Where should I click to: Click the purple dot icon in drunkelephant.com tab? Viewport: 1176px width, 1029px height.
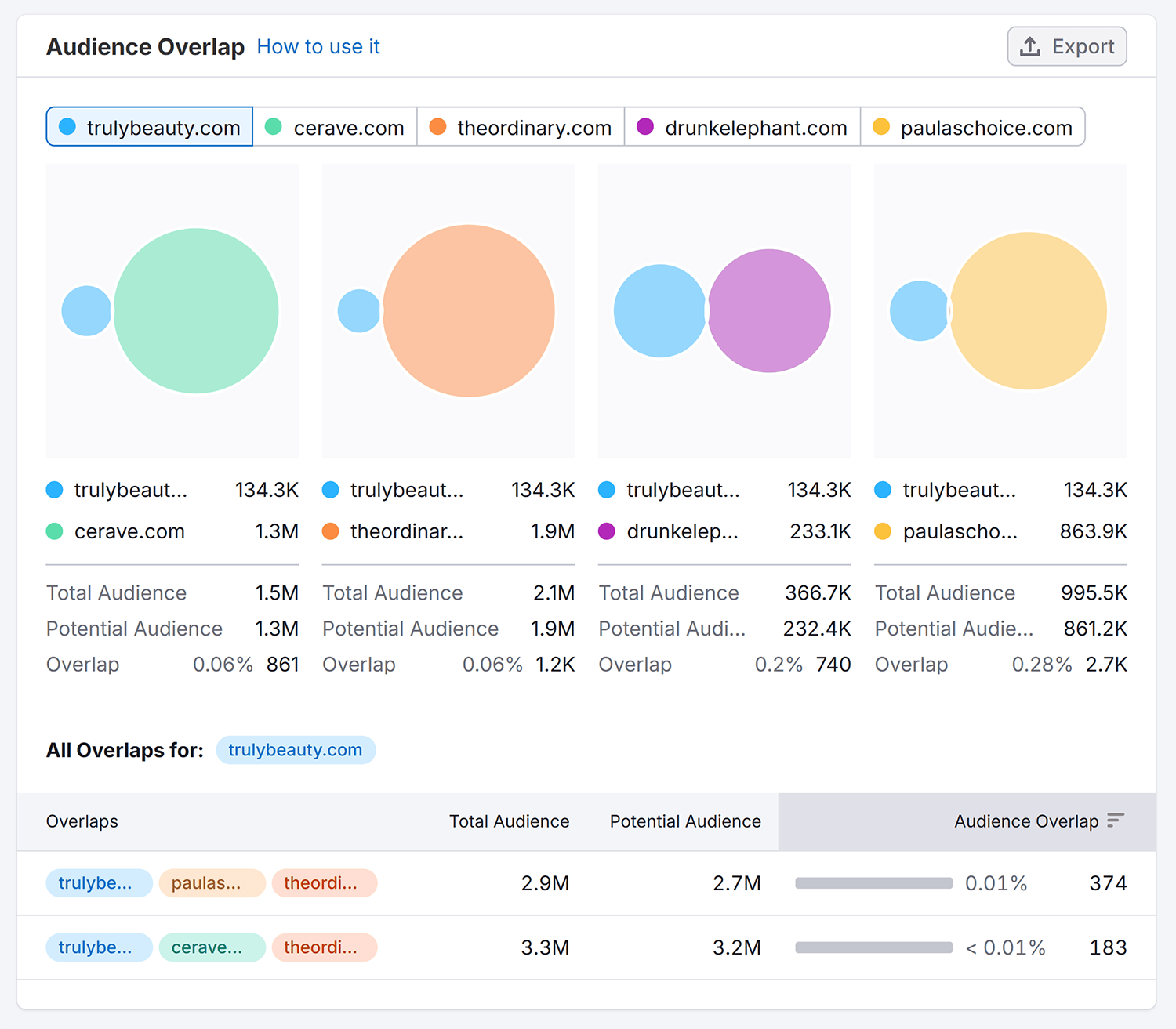tap(645, 126)
